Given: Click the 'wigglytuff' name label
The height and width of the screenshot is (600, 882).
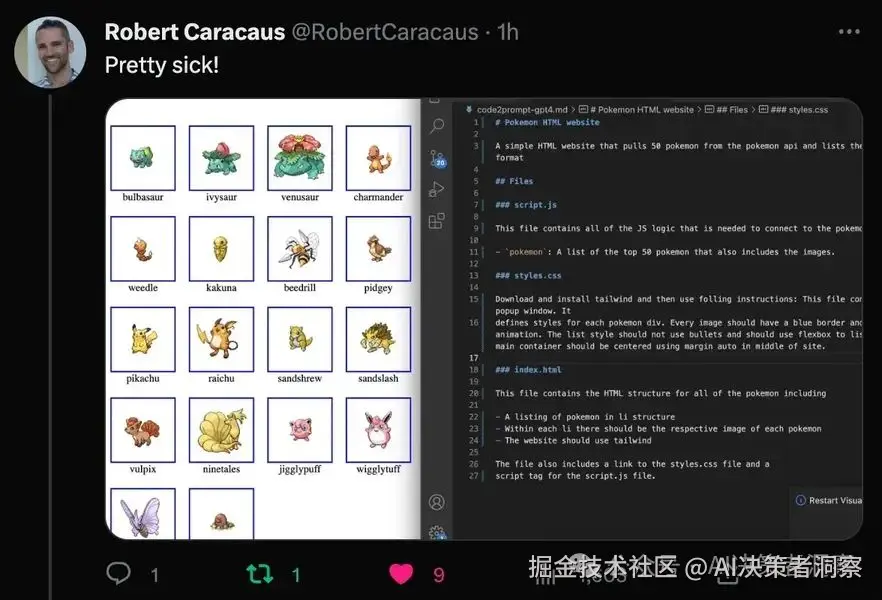Looking at the screenshot, I should pyautogui.click(x=378, y=469).
